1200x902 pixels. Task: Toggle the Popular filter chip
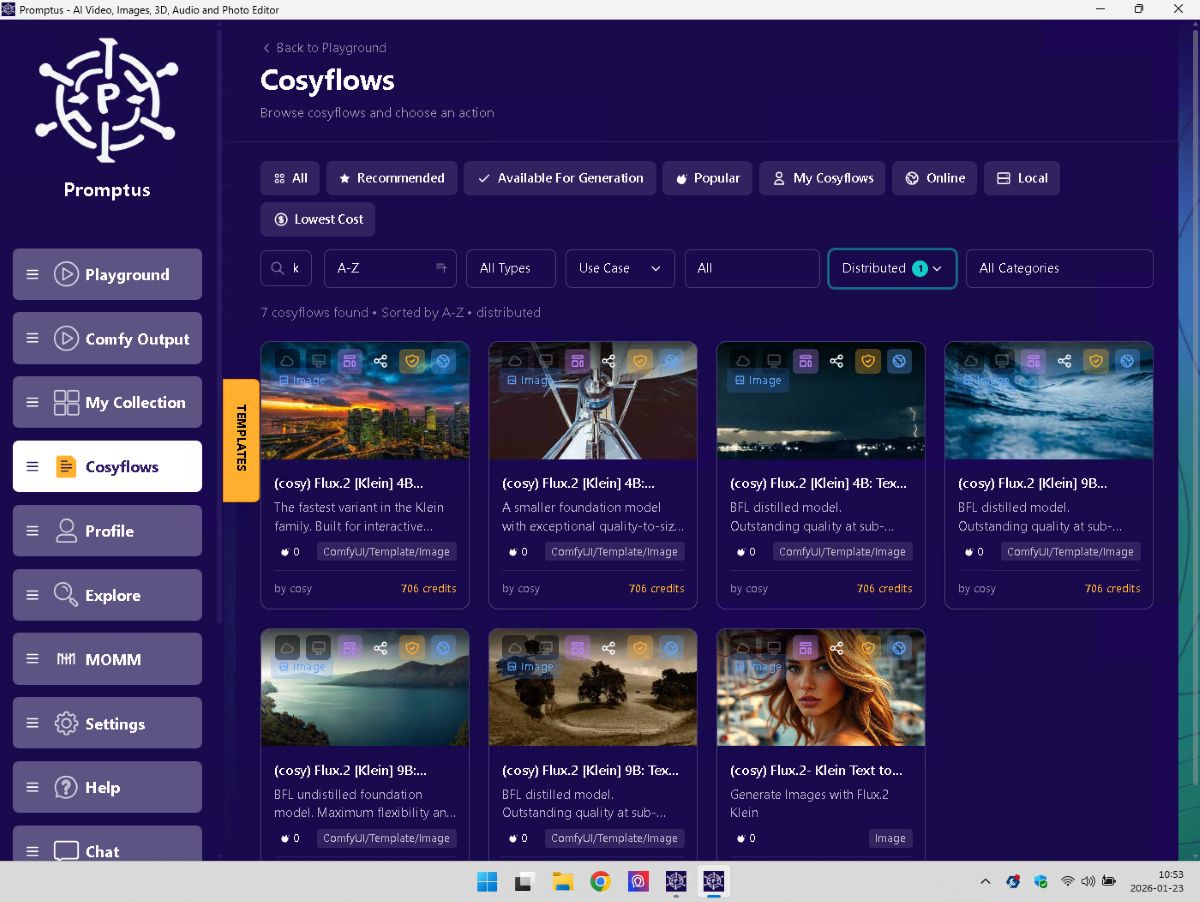(707, 178)
